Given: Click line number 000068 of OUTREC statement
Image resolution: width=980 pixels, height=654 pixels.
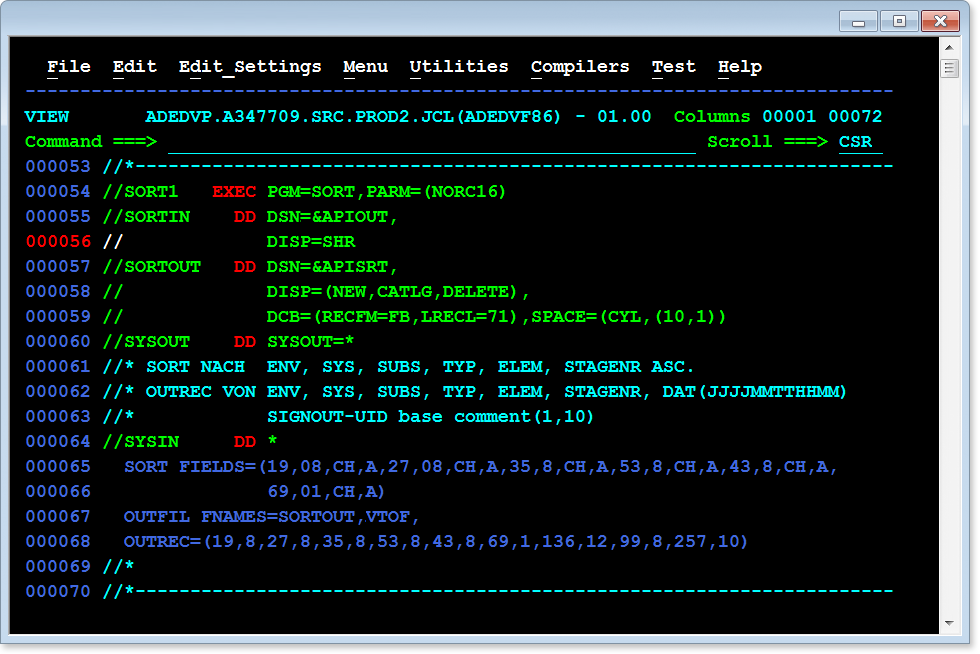Looking at the screenshot, I should pos(58,542).
